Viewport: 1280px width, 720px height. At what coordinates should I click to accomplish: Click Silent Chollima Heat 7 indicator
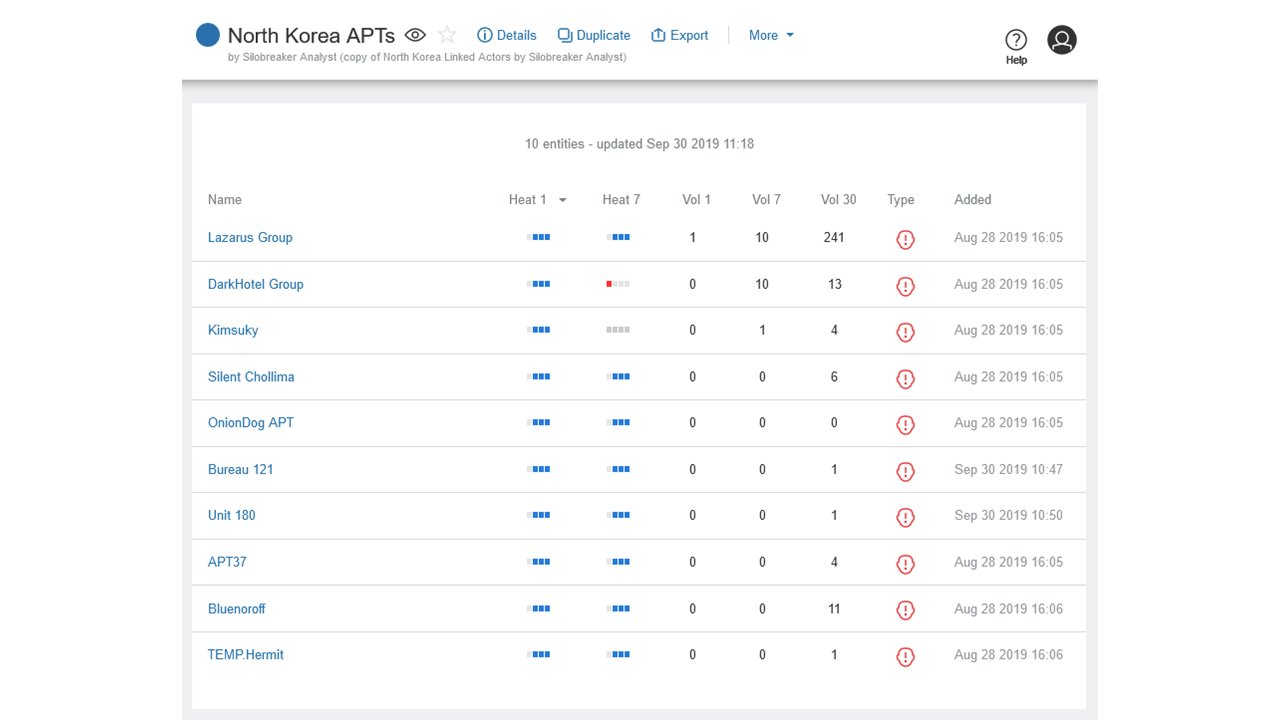click(x=618, y=377)
